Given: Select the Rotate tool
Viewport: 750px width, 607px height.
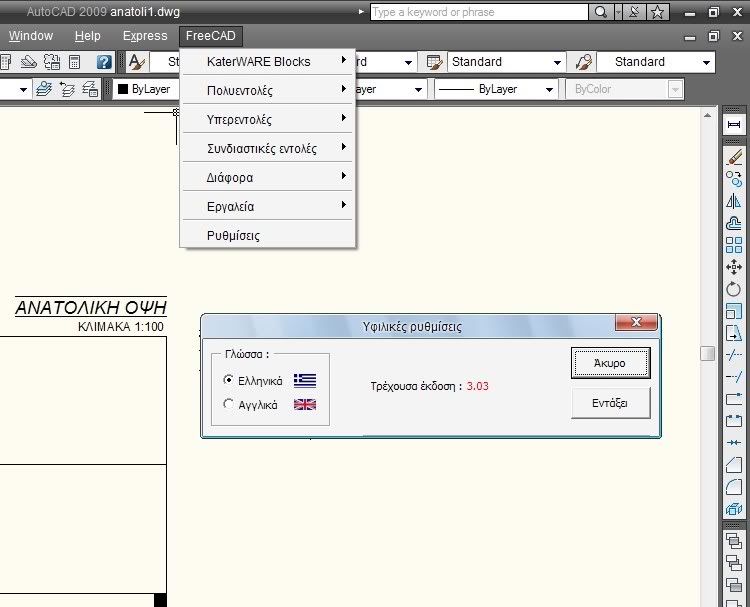Looking at the screenshot, I should point(734,289).
